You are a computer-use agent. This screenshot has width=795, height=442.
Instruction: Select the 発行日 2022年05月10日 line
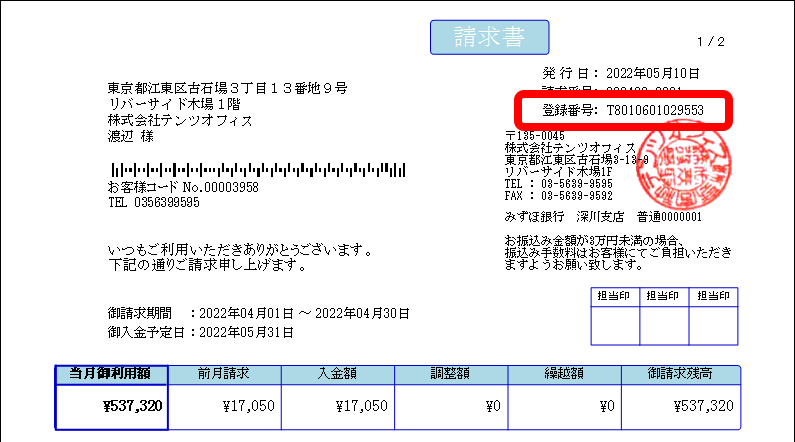(621, 74)
